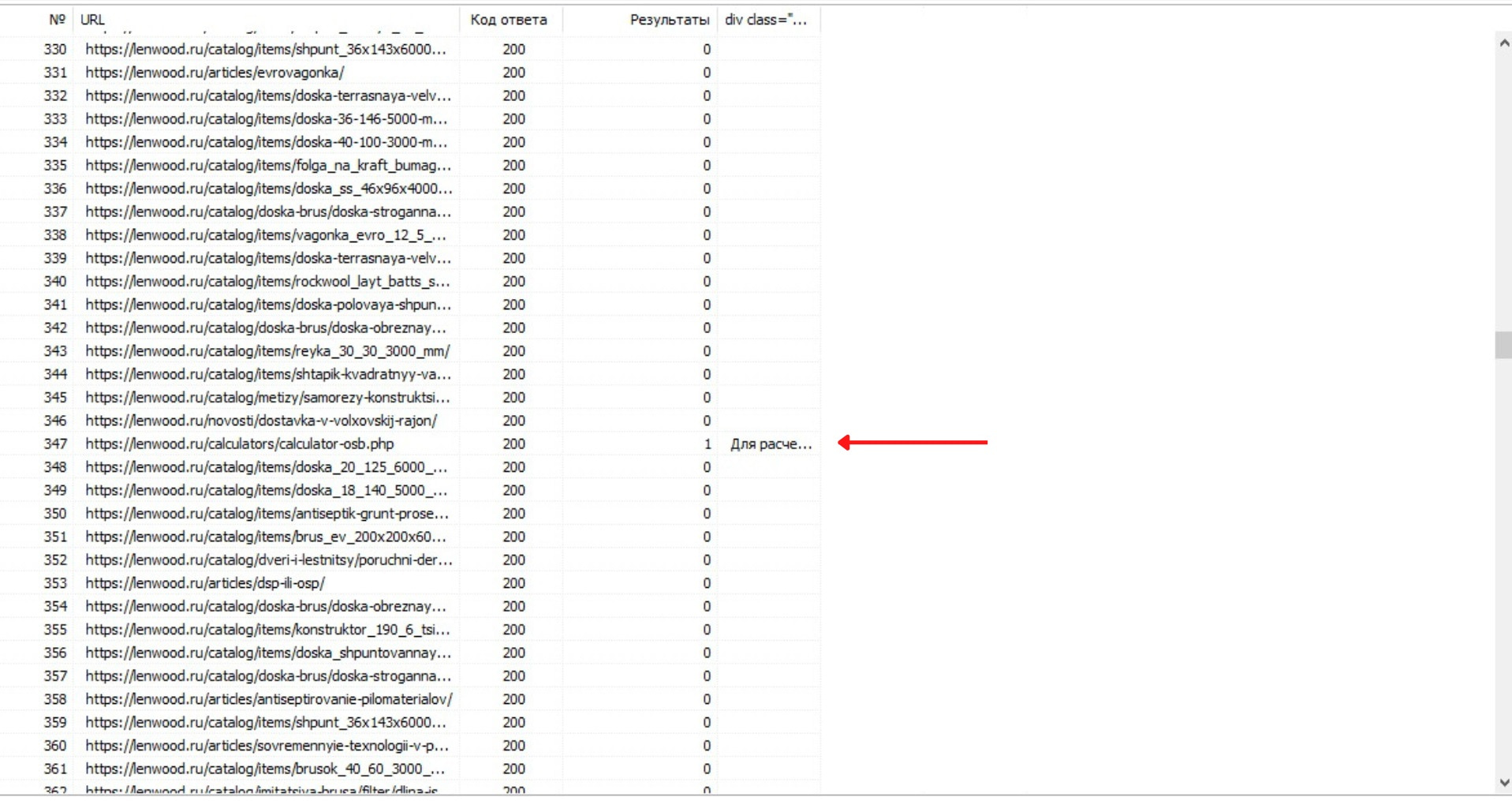1512x801 pixels.
Task: Select row 334 doska-40-100-3000 URL
Action: click(x=266, y=142)
